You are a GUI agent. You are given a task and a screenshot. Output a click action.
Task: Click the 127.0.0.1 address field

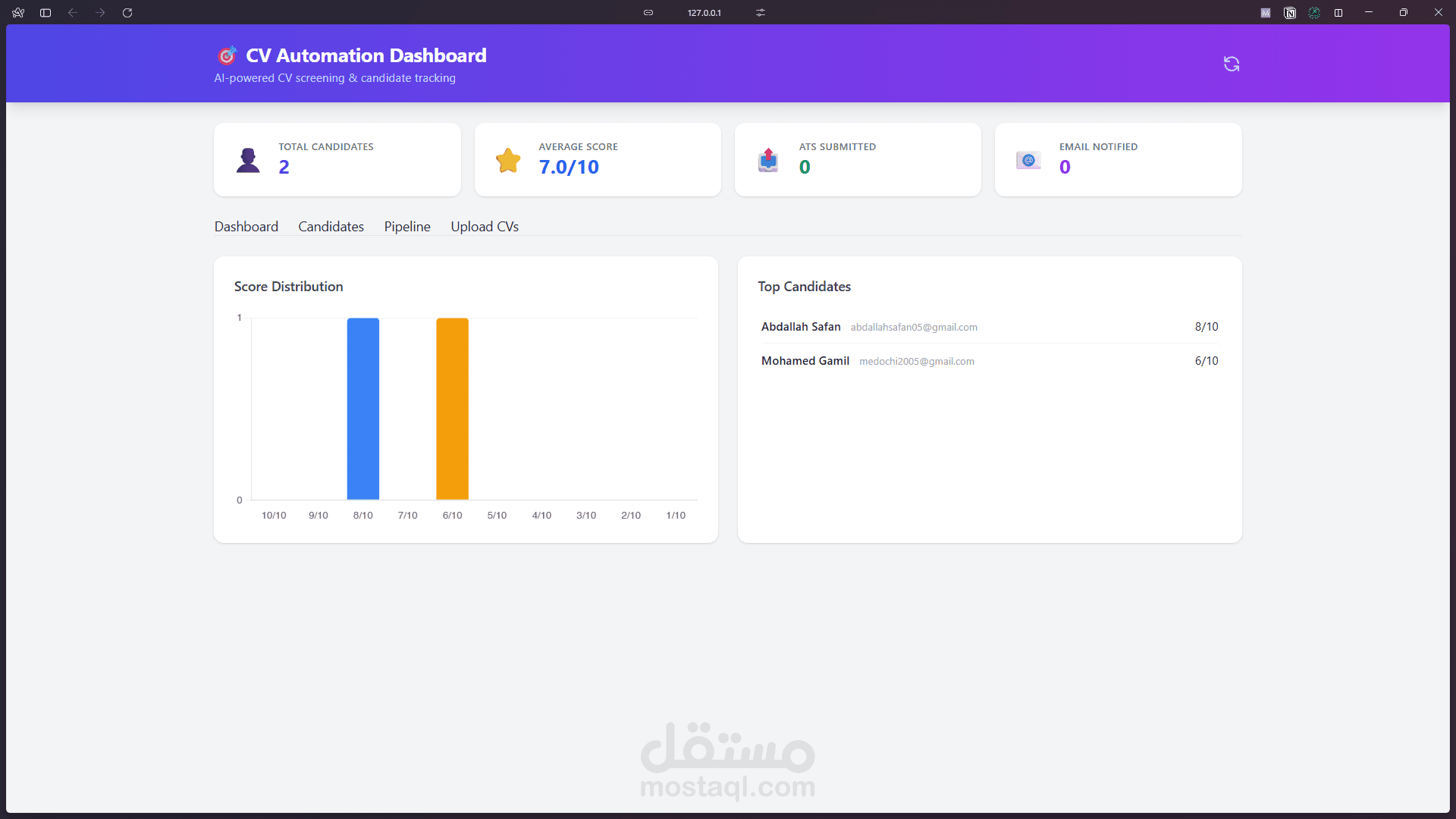click(704, 13)
